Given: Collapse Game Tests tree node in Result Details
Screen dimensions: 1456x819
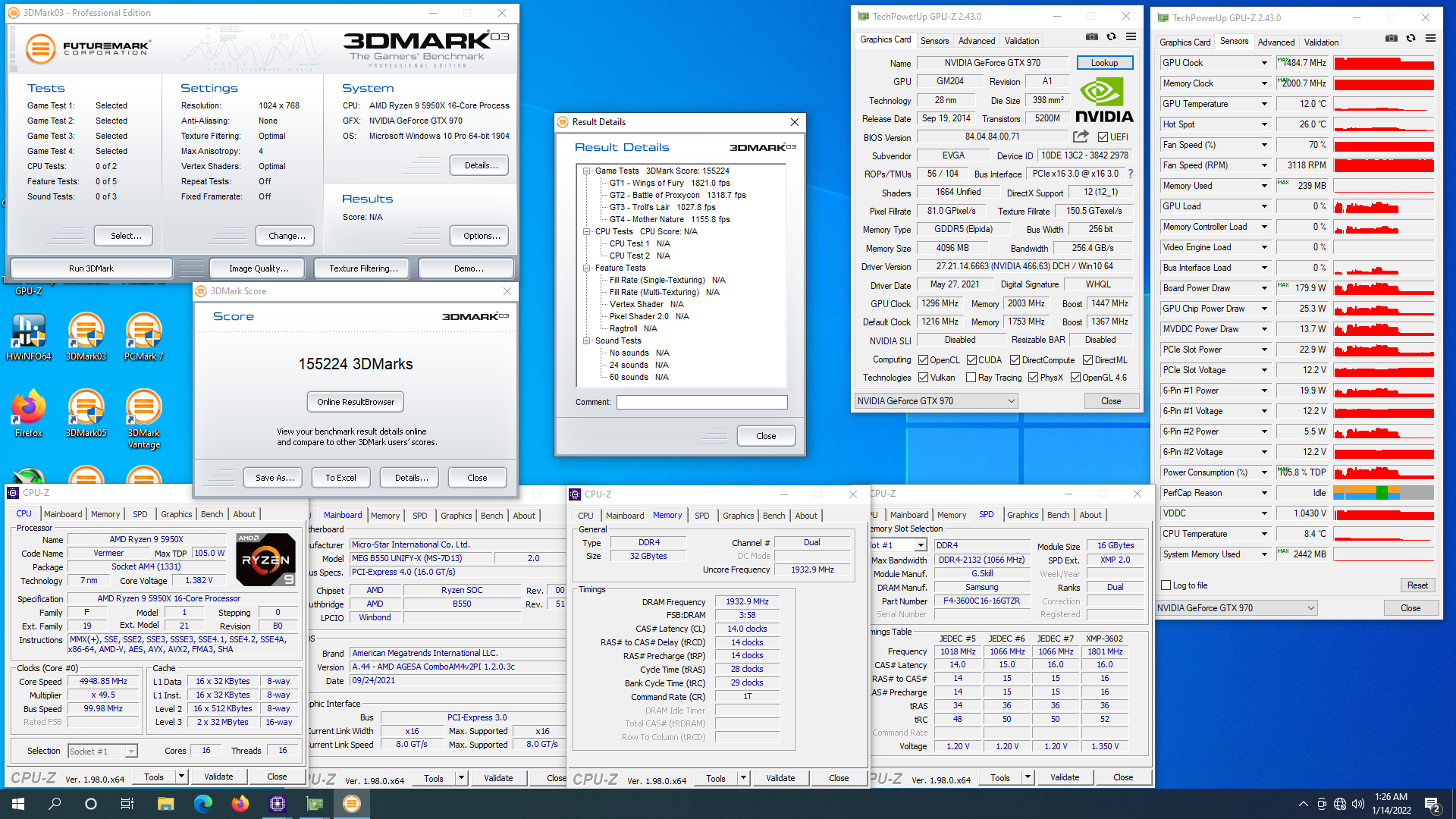Looking at the screenshot, I should tap(587, 171).
